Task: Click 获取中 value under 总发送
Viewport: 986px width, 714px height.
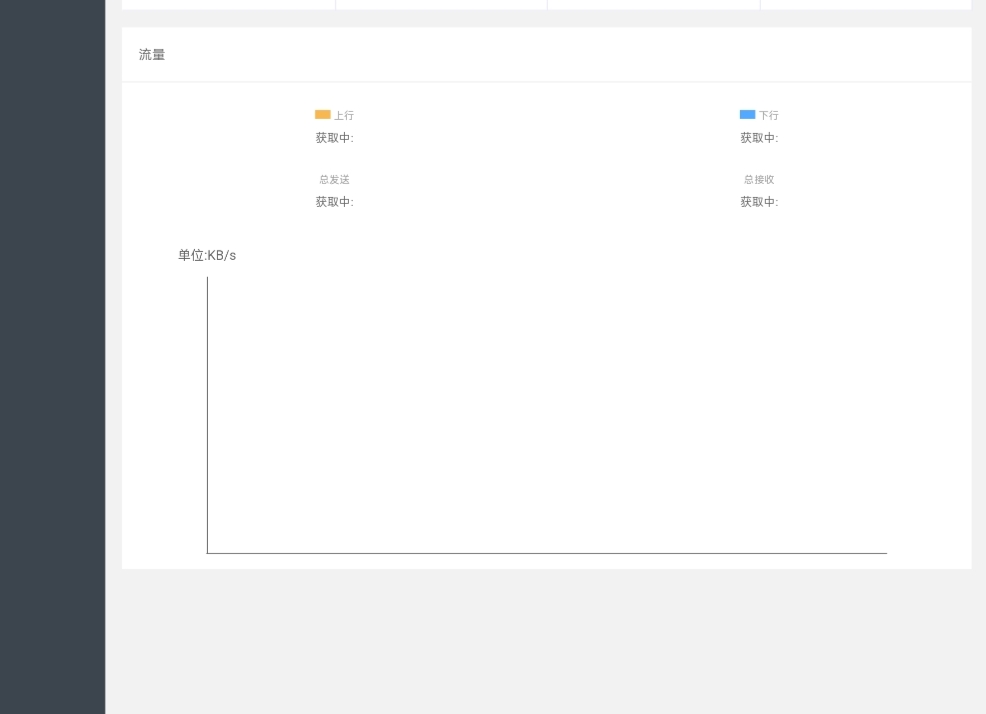Action: (334, 202)
